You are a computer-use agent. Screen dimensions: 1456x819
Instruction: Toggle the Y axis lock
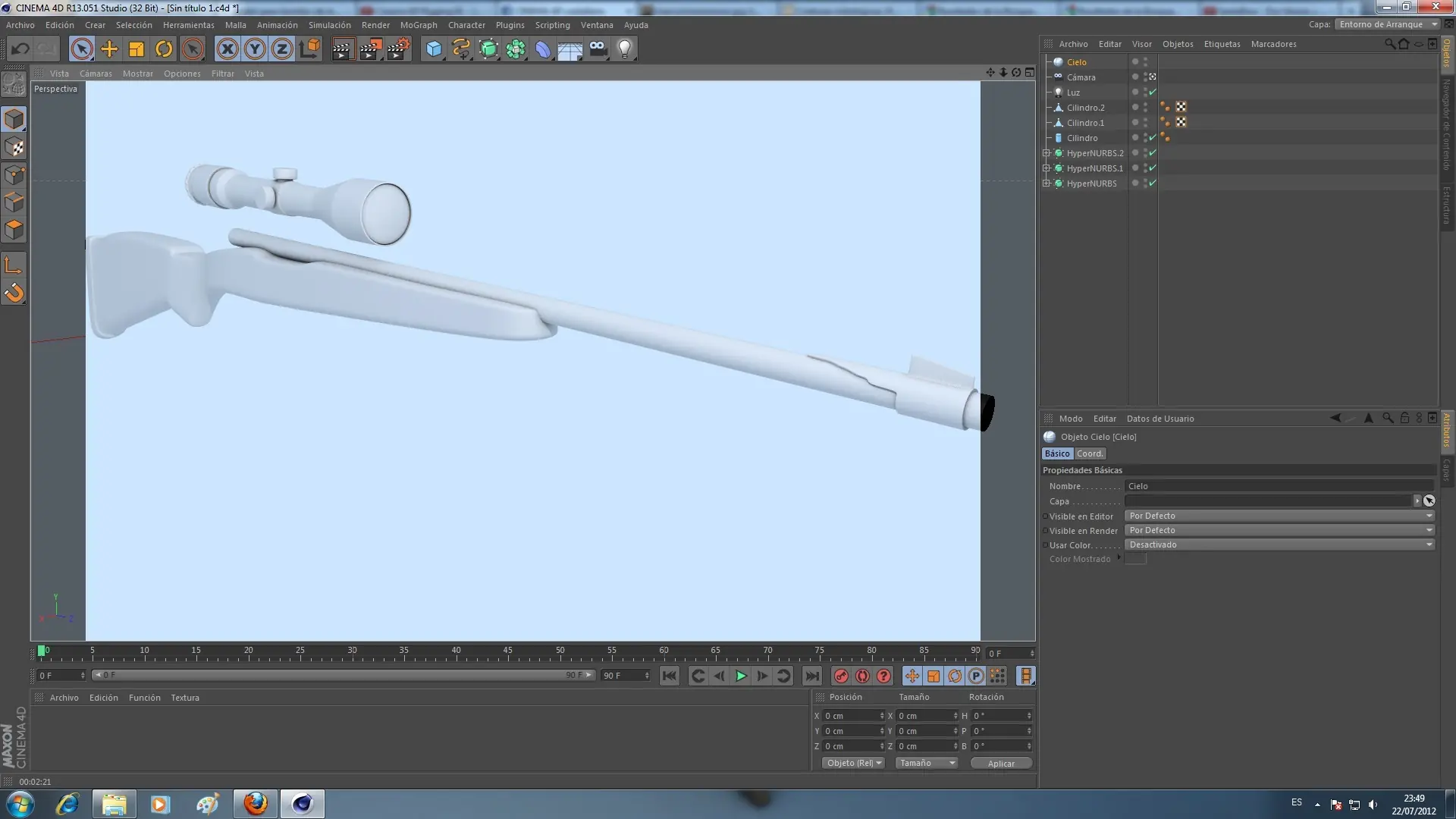pyautogui.click(x=255, y=49)
